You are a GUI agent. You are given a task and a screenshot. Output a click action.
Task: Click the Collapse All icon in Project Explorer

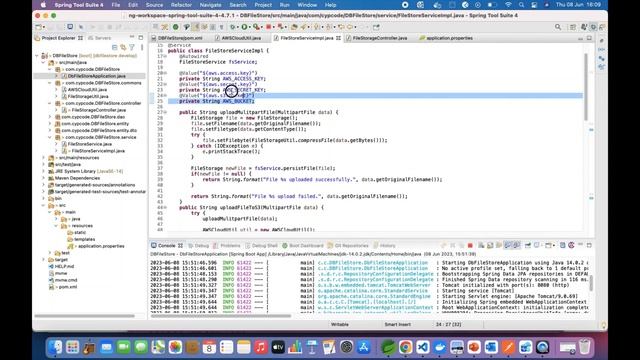click(x=115, y=47)
